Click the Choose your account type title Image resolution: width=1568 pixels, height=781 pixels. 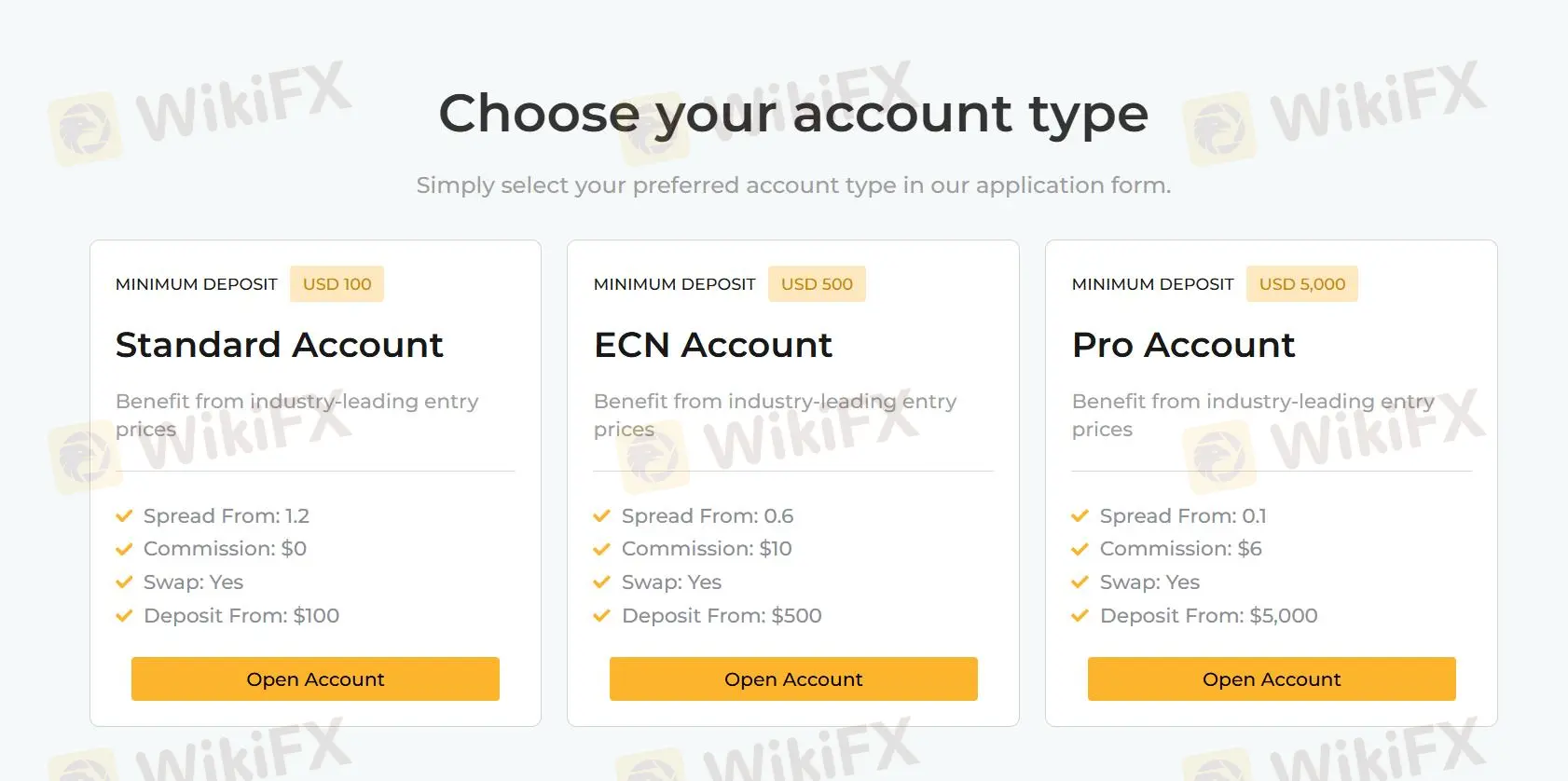[793, 114]
